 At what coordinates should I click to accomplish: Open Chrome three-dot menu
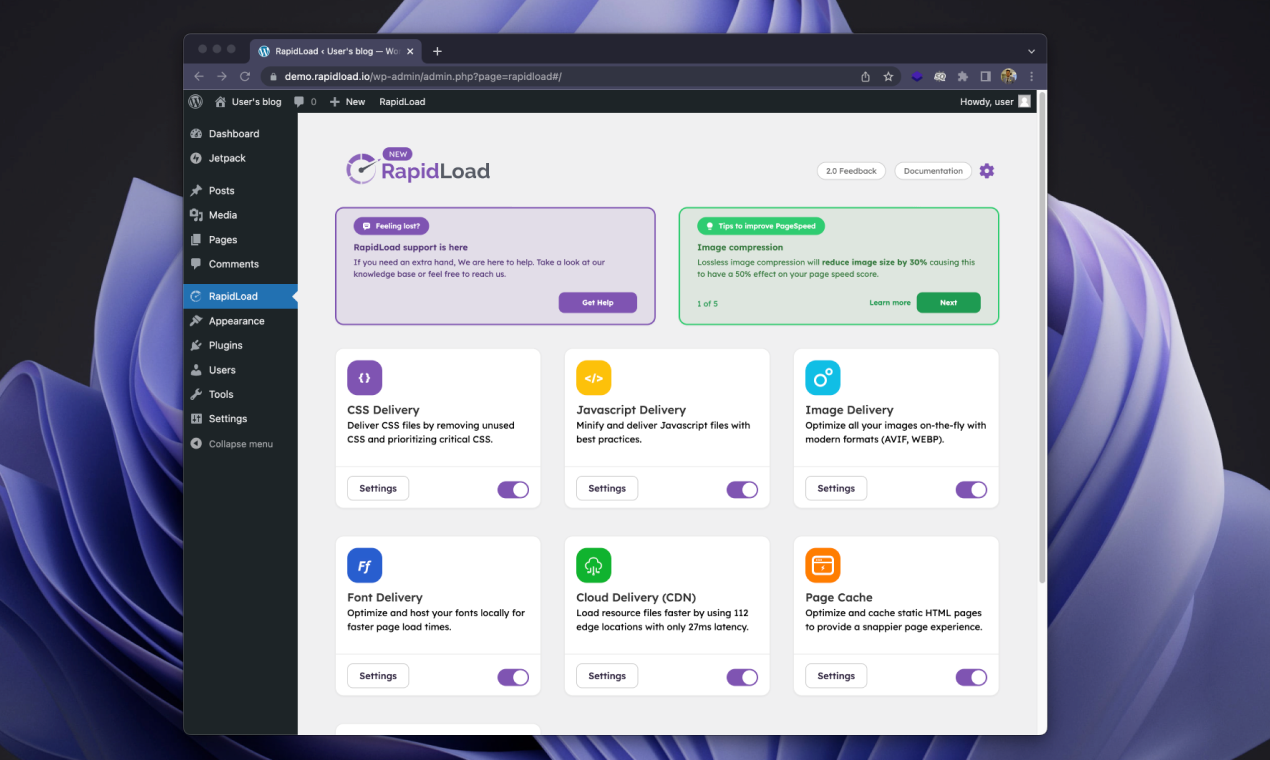point(1031,76)
